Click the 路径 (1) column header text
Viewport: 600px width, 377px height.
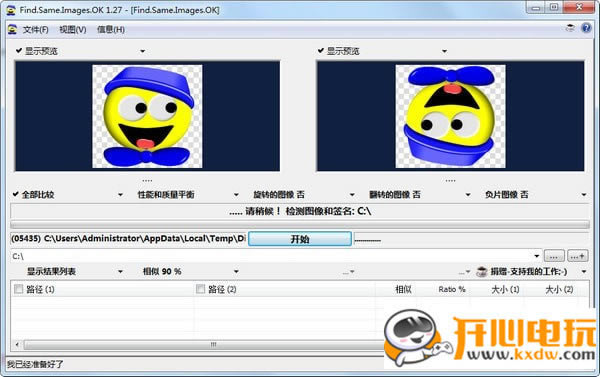(x=40, y=289)
